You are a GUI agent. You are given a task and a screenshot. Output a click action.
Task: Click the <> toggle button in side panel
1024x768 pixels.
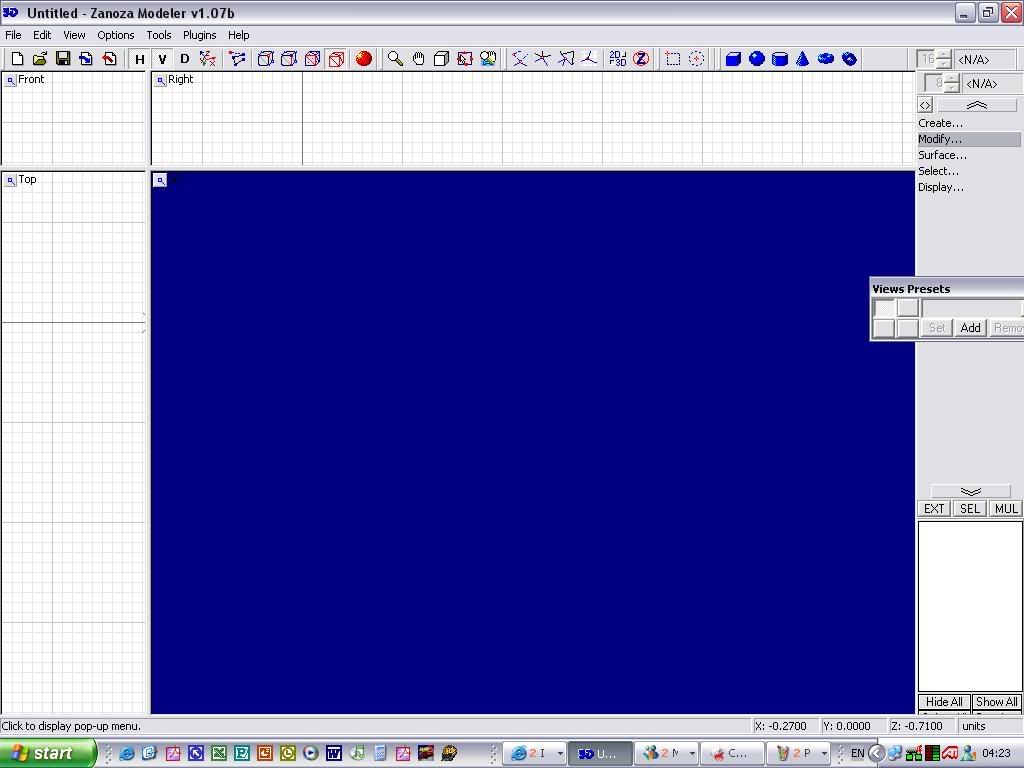click(925, 105)
